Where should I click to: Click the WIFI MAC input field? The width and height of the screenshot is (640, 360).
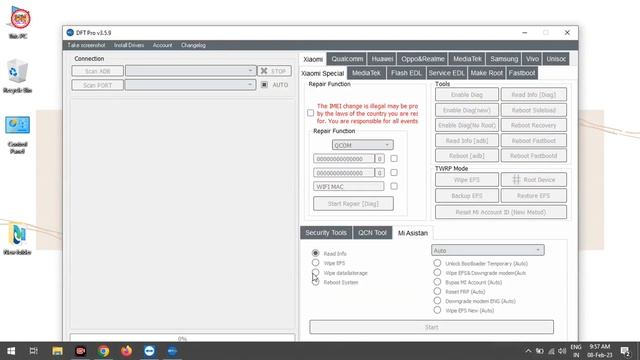click(x=349, y=187)
